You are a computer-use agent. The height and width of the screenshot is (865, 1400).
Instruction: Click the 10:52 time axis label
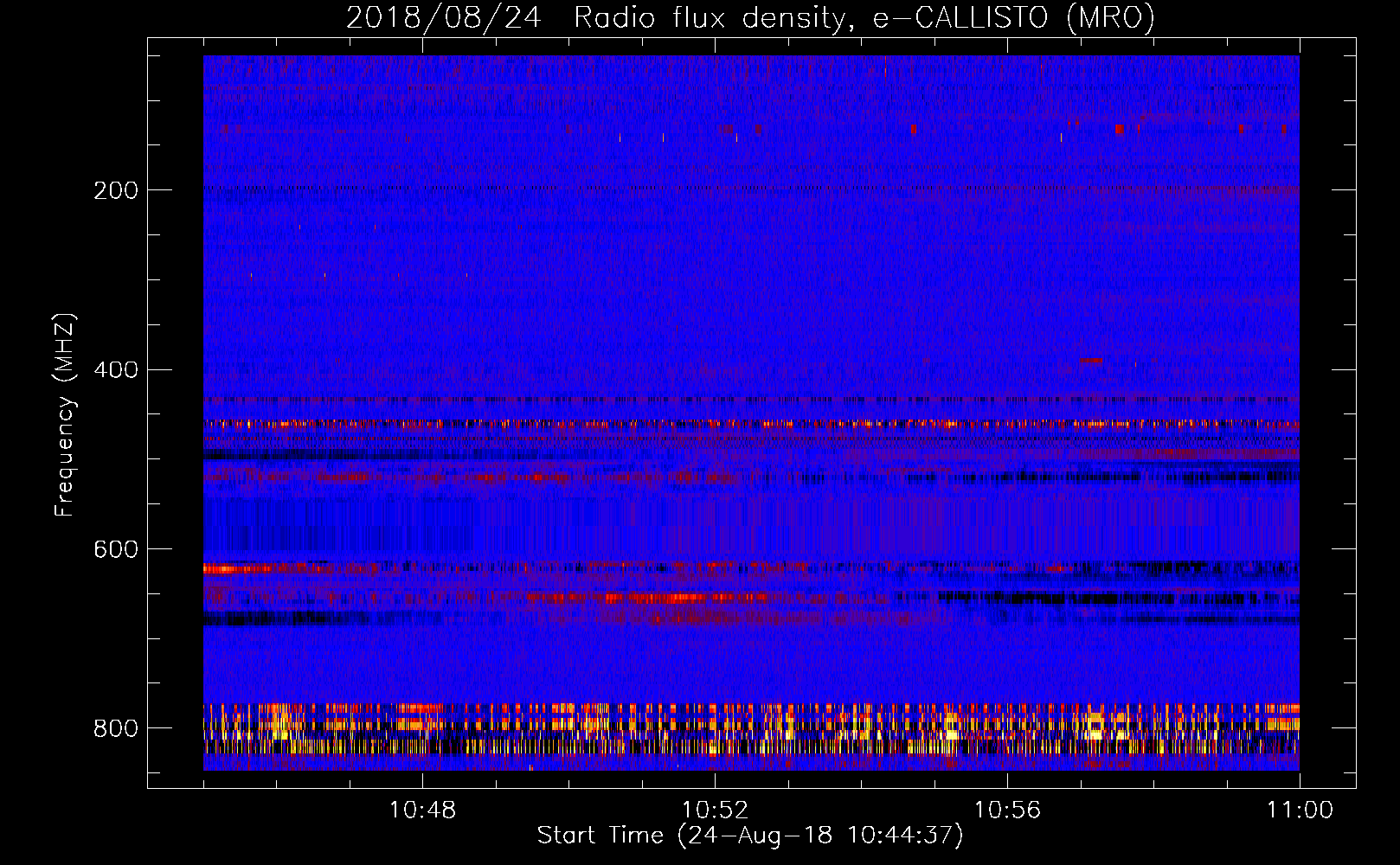pyautogui.click(x=715, y=811)
